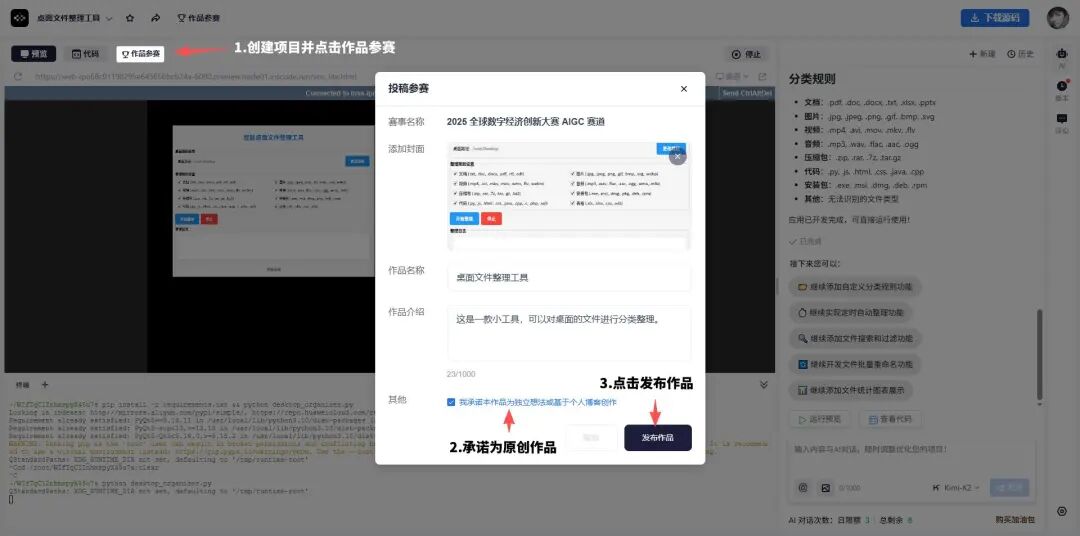Open the 评论 comments sidebar icon
1080x536 pixels.
coord(1061,123)
